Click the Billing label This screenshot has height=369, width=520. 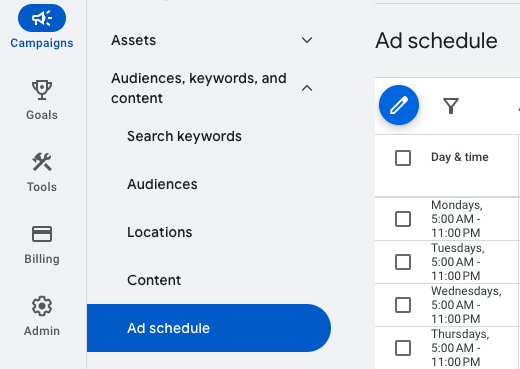click(x=42, y=259)
